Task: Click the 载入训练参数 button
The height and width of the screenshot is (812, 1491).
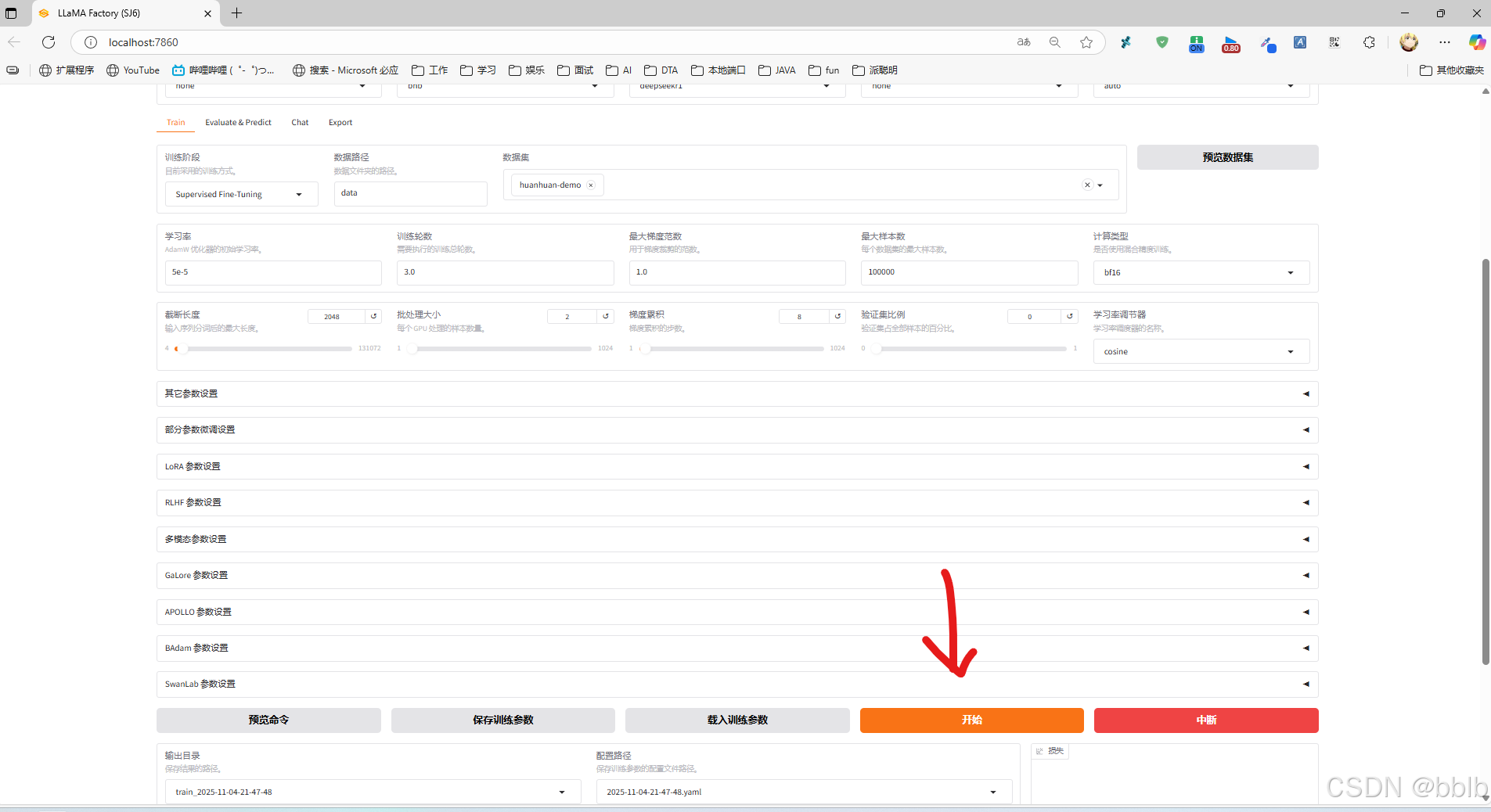Action: pos(737,720)
